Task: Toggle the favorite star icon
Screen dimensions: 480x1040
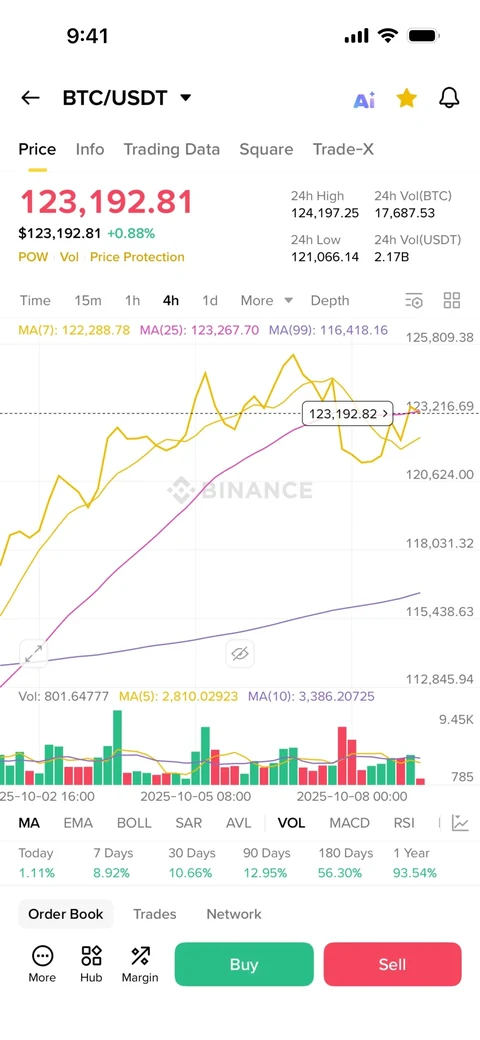Action: 406,99
